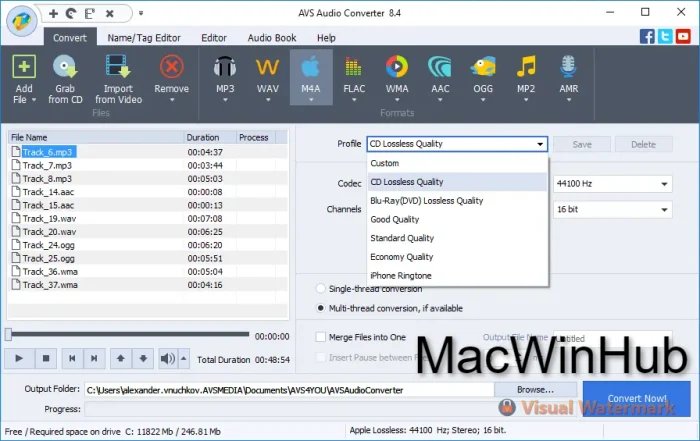Viewport: 700px width, 441px height.
Task: Click the X icon in quick access toolbar
Action: click(109, 13)
